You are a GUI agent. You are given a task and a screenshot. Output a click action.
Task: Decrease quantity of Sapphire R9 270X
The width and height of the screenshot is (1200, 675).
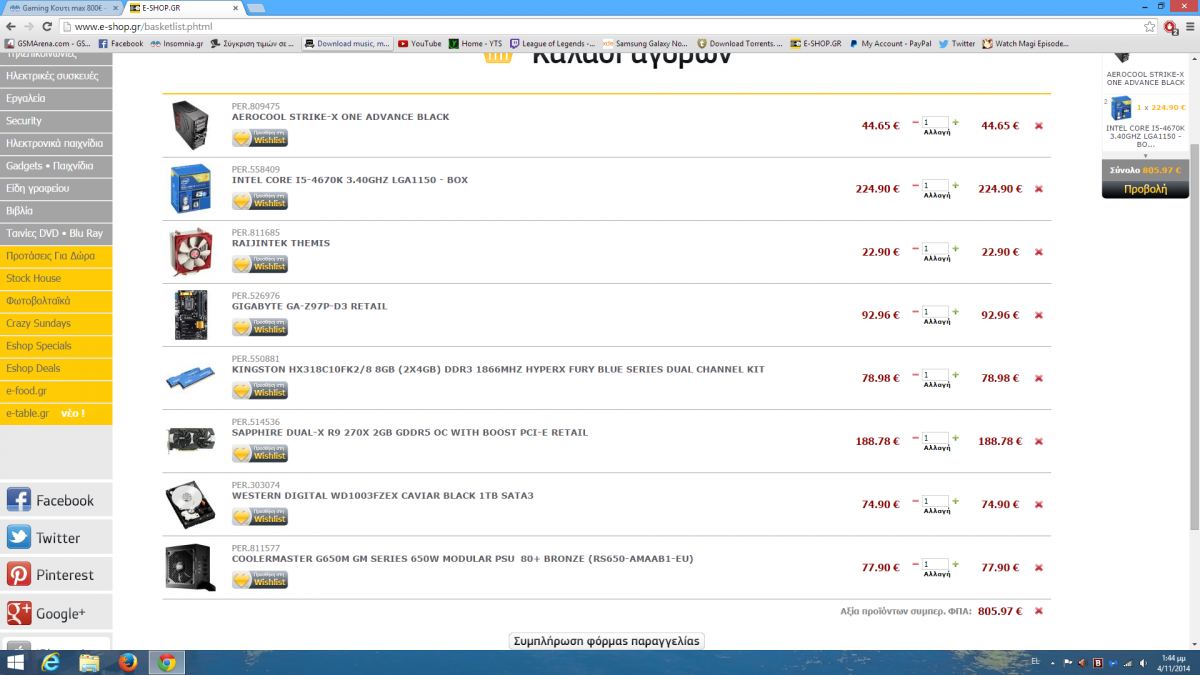[x=916, y=438]
